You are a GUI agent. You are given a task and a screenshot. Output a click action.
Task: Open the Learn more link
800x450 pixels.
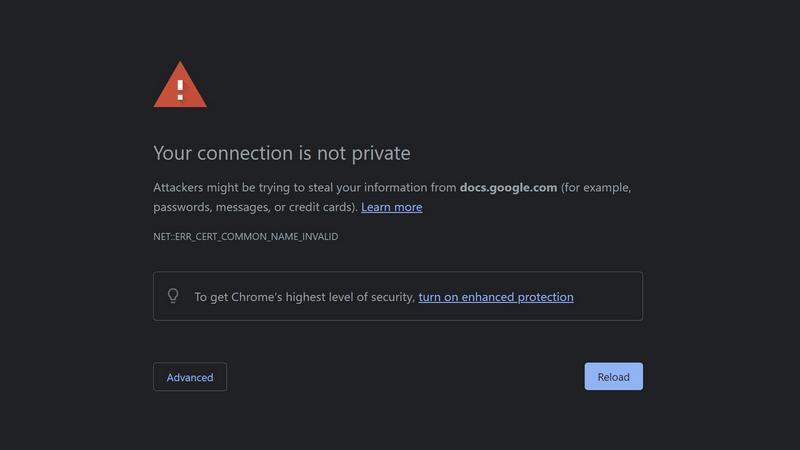tap(391, 207)
